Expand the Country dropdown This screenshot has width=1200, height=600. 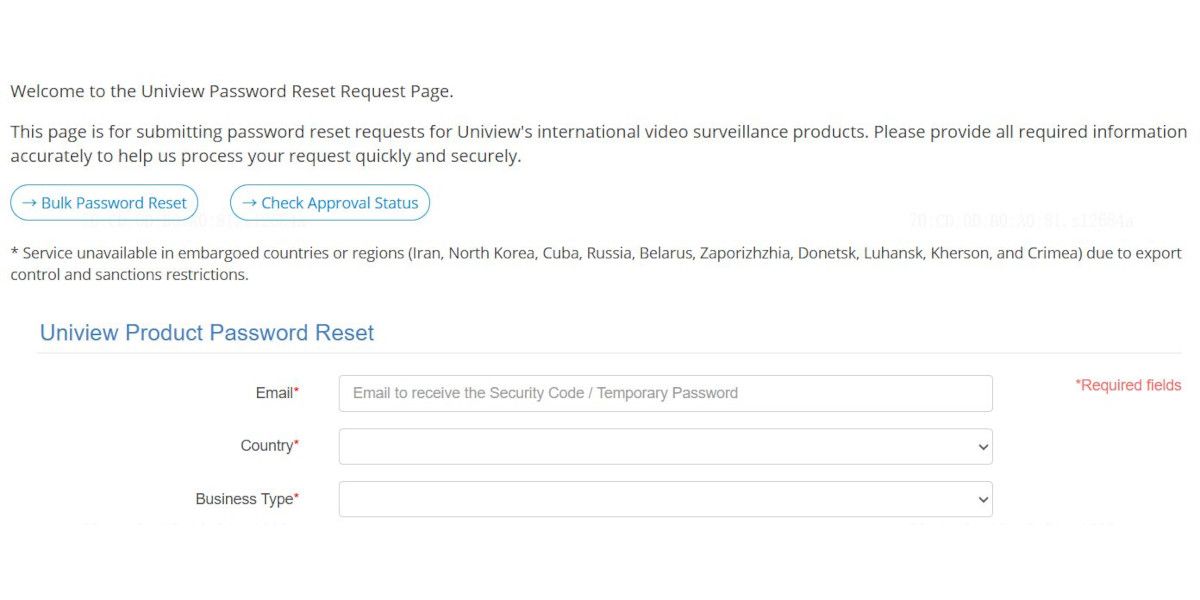[x=666, y=446]
